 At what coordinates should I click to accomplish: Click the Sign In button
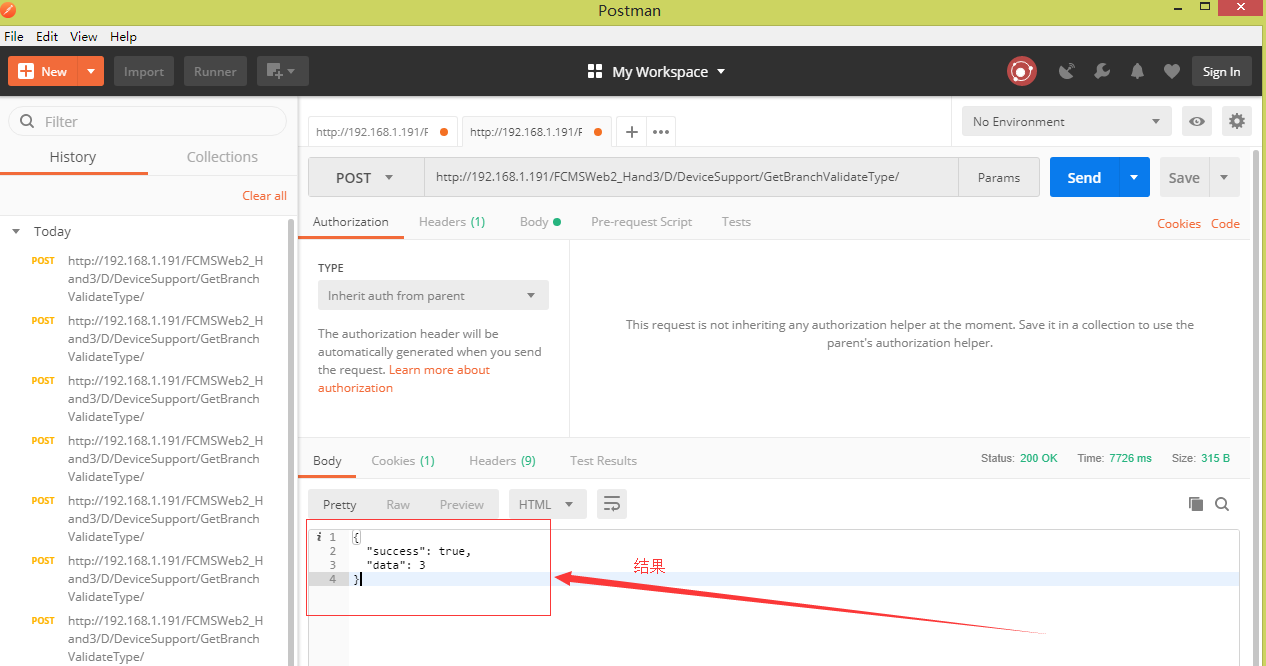(1222, 71)
